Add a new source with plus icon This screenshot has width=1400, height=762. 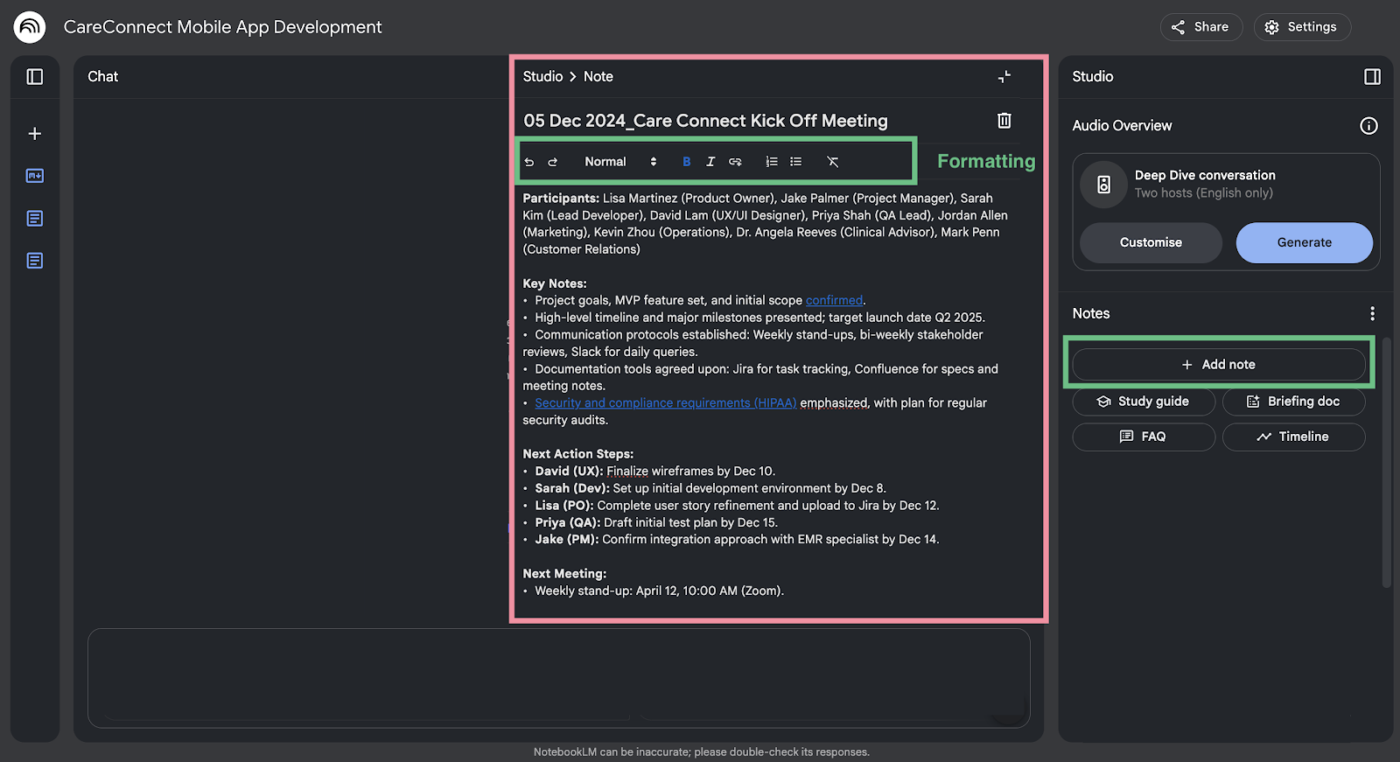pos(35,134)
